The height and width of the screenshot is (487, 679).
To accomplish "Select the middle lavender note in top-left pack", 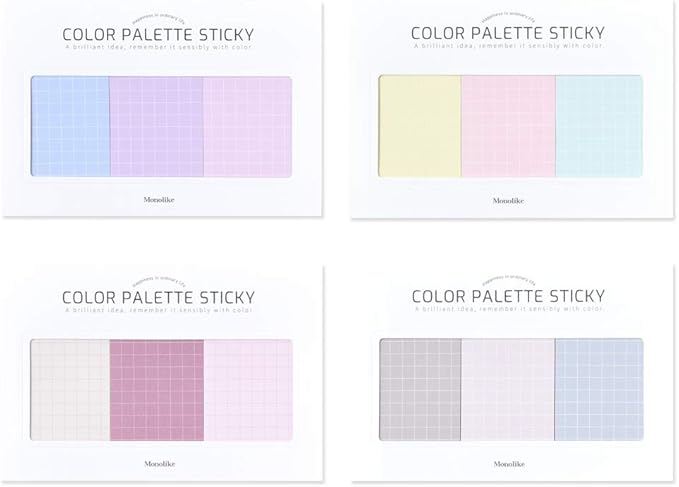I will point(155,125).
